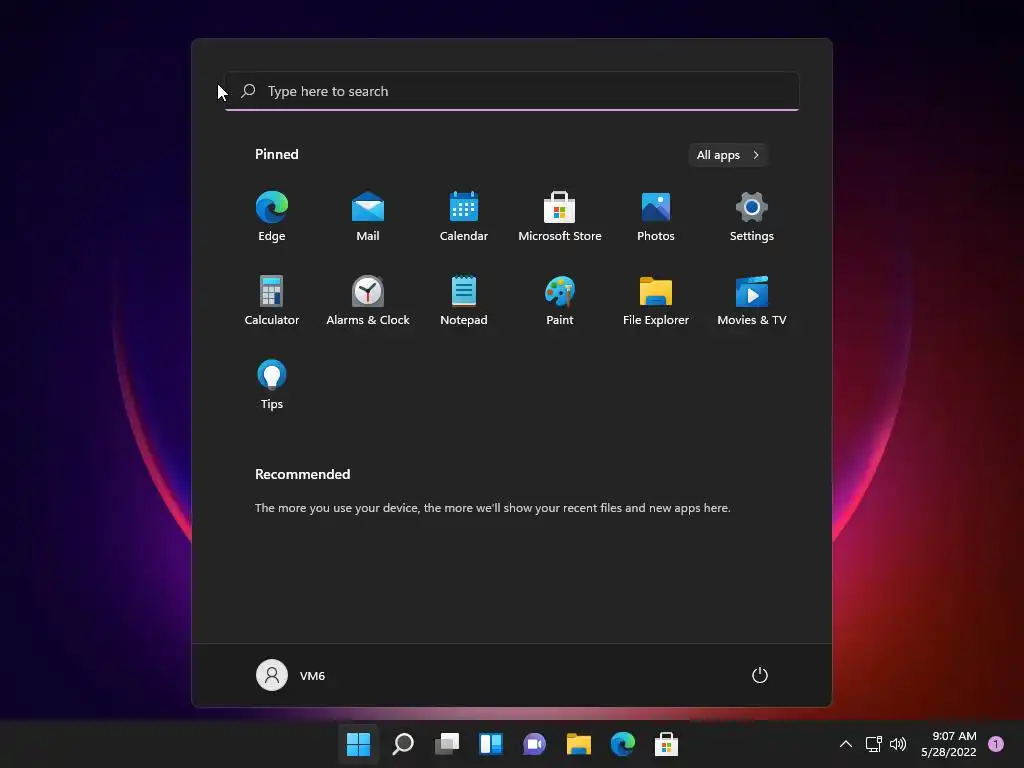Open File Explorer on the taskbar
This screenshot has width=1024, height=768.
click(579, 744)
